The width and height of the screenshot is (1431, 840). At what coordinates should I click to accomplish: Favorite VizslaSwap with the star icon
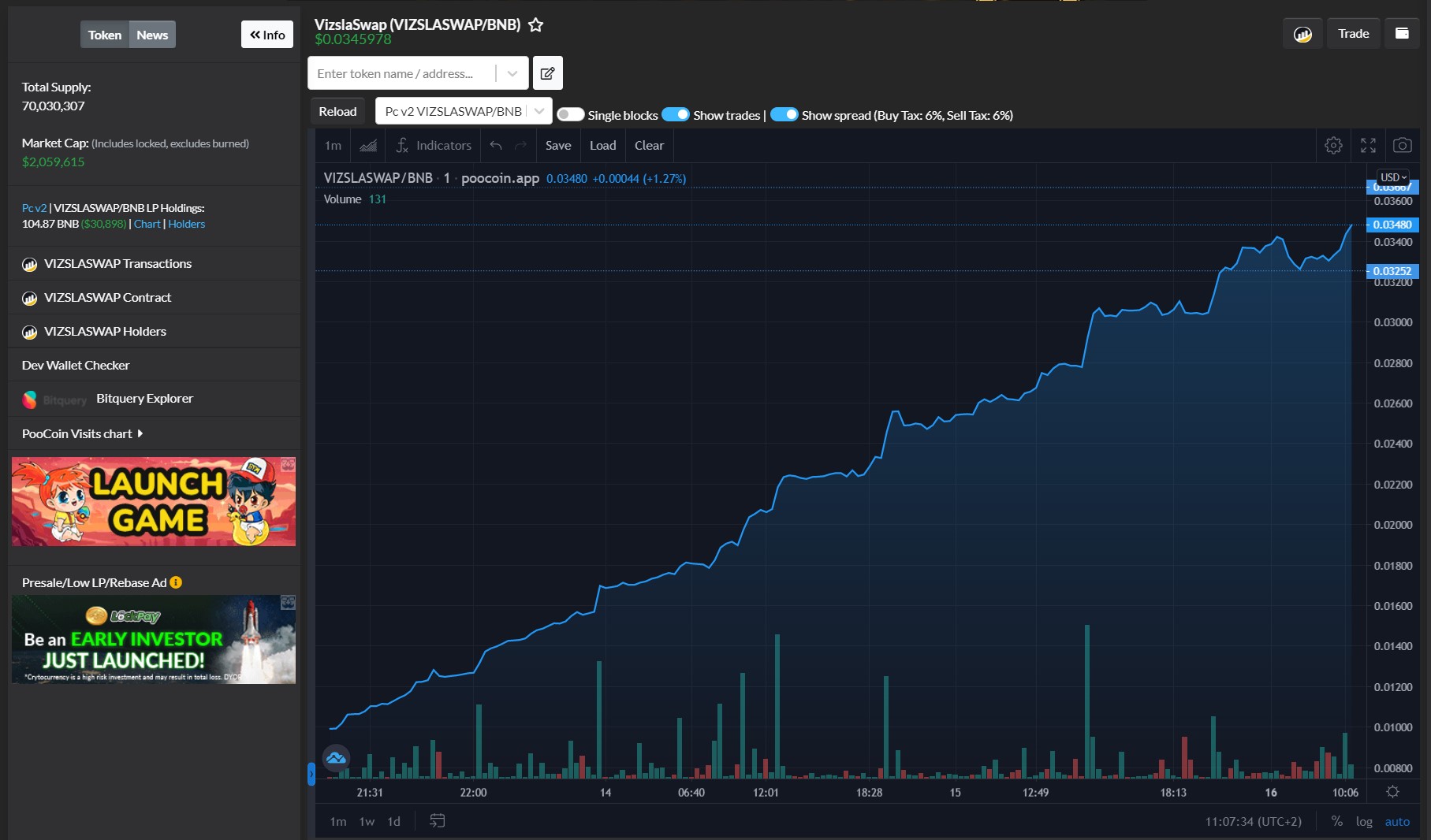click(535, 24)
